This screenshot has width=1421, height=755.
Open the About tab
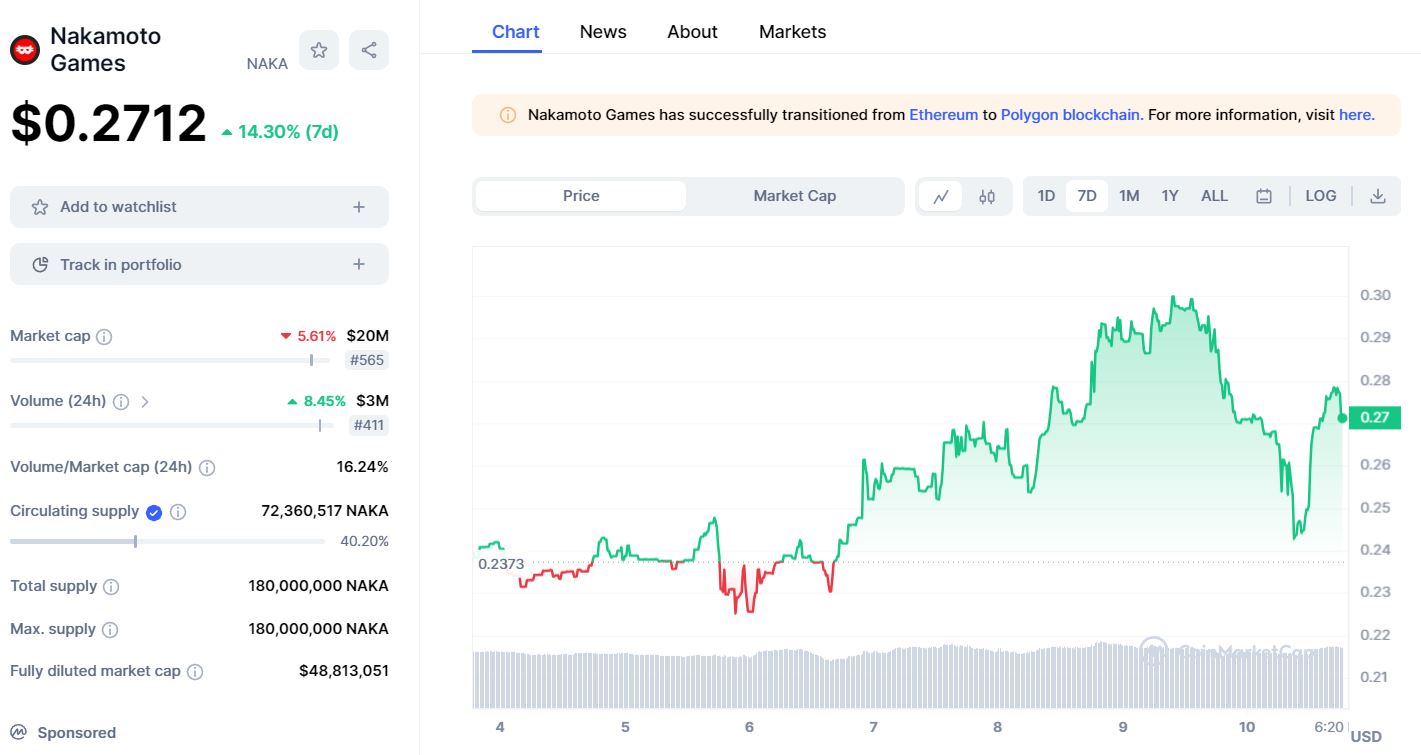point(693,32)
